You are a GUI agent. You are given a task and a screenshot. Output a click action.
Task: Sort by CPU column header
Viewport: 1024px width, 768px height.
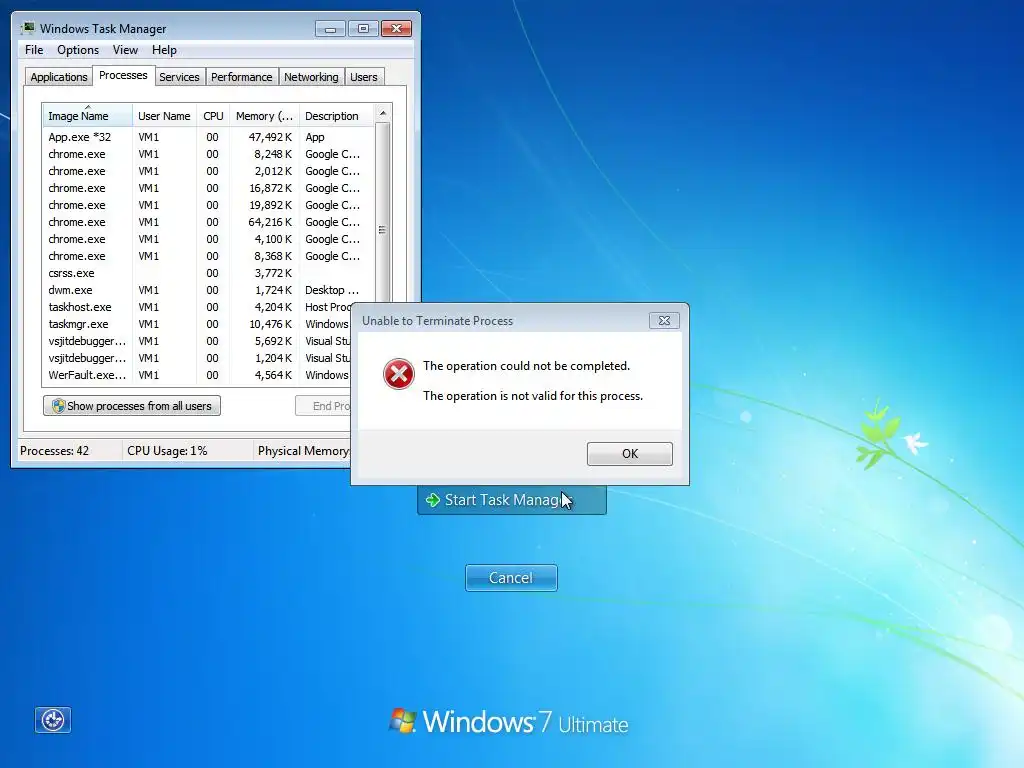click(213, 116)
